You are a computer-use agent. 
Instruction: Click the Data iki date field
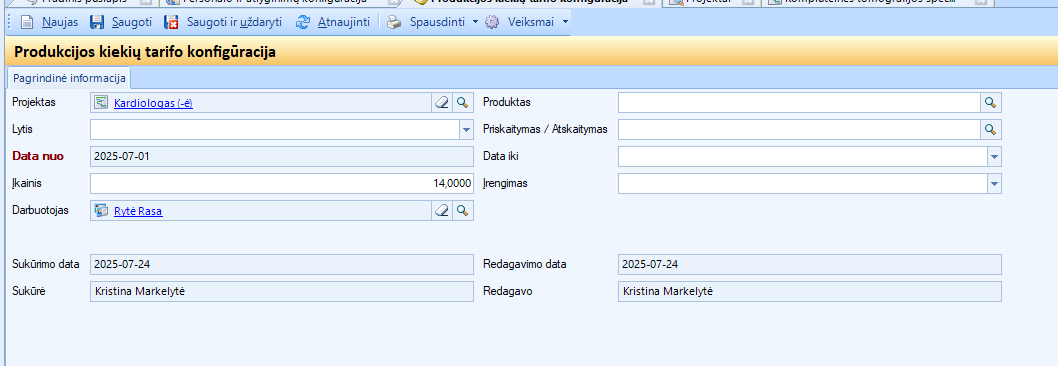point(803,157)
